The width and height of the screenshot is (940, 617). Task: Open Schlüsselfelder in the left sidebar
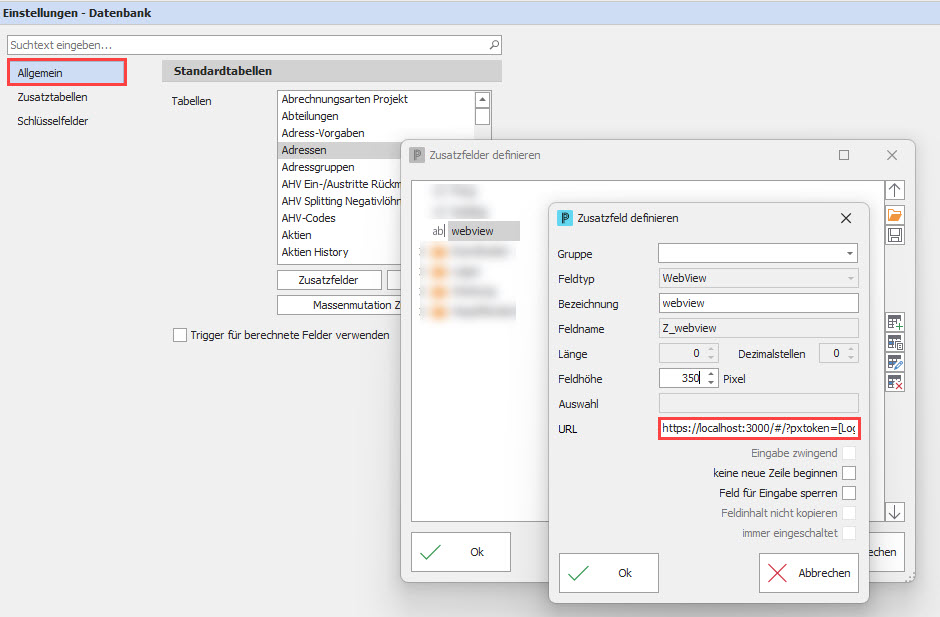(52, 121)
